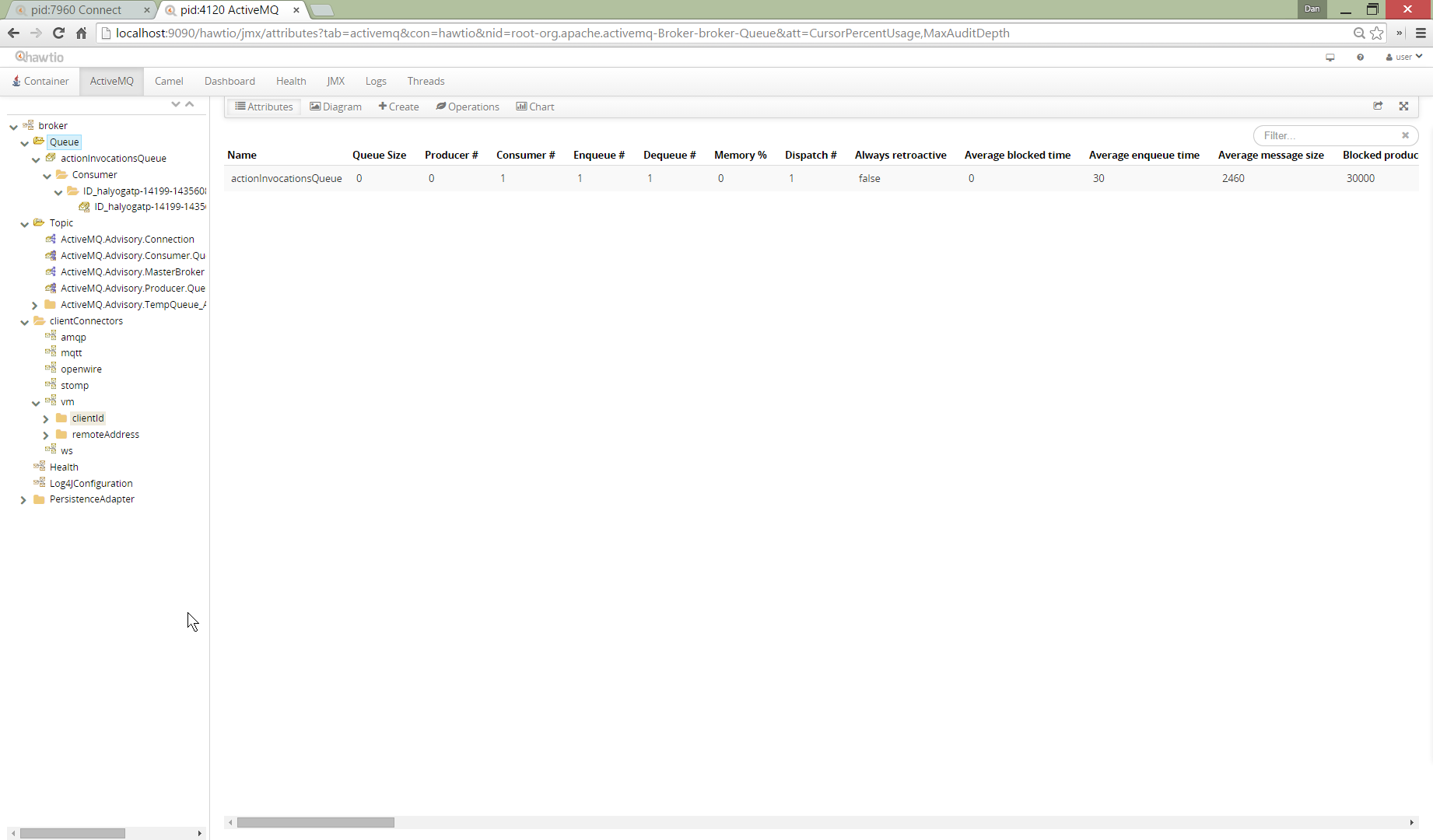This screenshot has height=840, width=1433.
Task: Collapse the clientConnectors folder
Action: pyautogui.click(x=25, y=321)
